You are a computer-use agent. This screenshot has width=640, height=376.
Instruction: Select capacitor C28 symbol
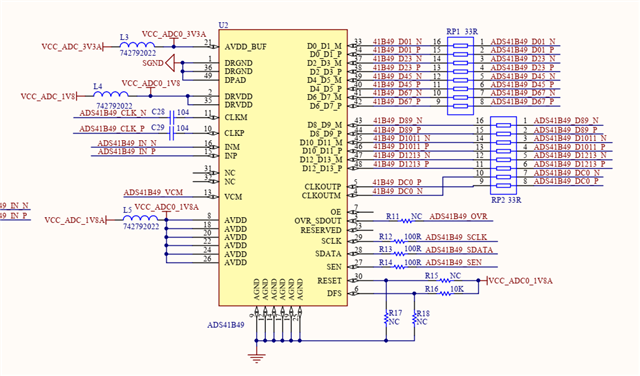coord(172,118)
